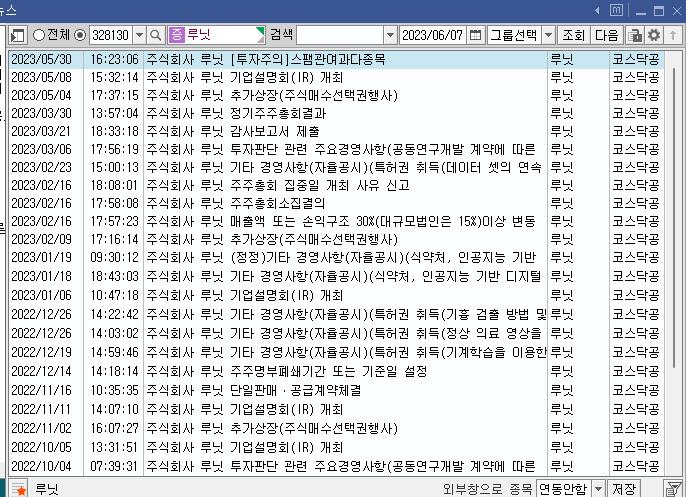686x497 pixels.
Task: Select 주주명부폐쇄기간 또는 기준일 설정 row
Action: point(336,371)
